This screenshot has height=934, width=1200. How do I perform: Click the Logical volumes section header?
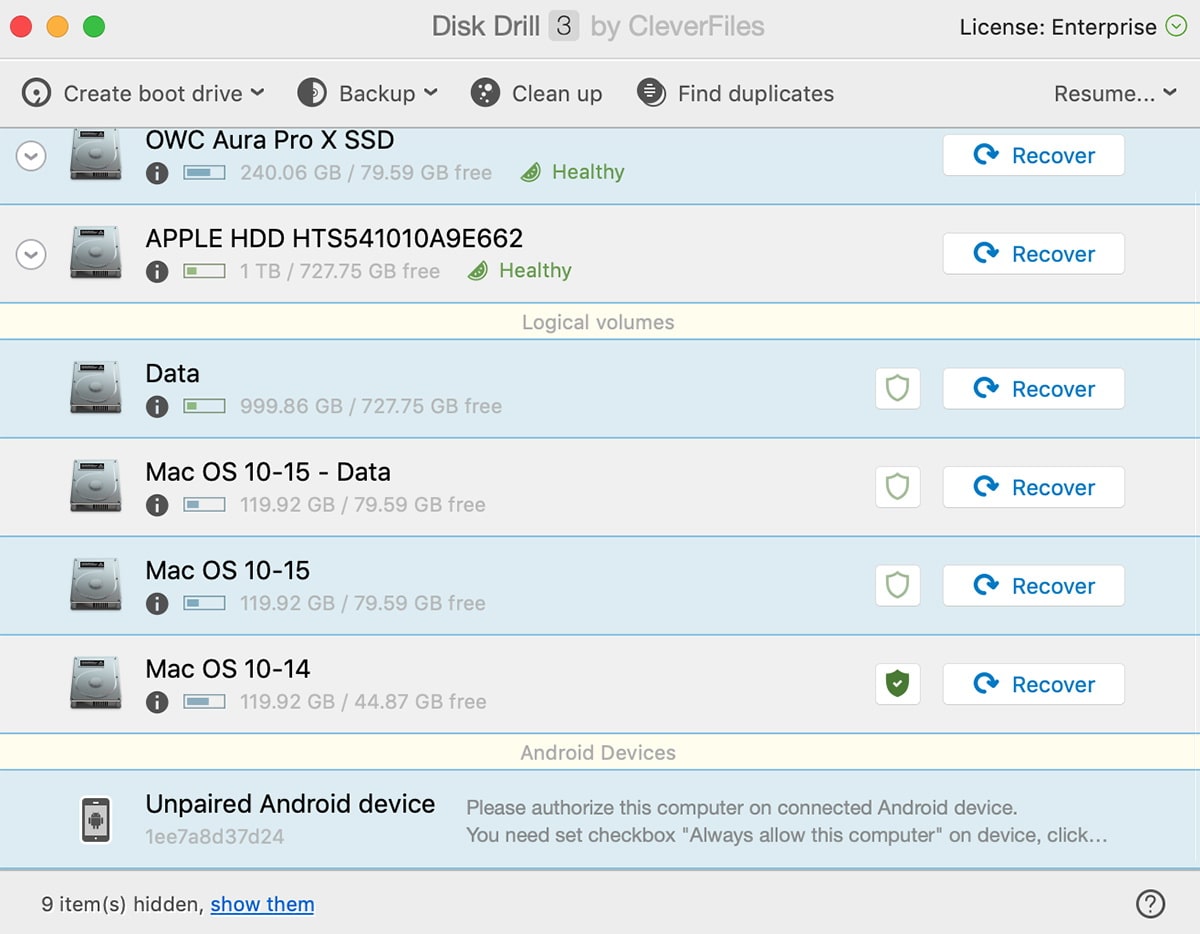[598, 322]
